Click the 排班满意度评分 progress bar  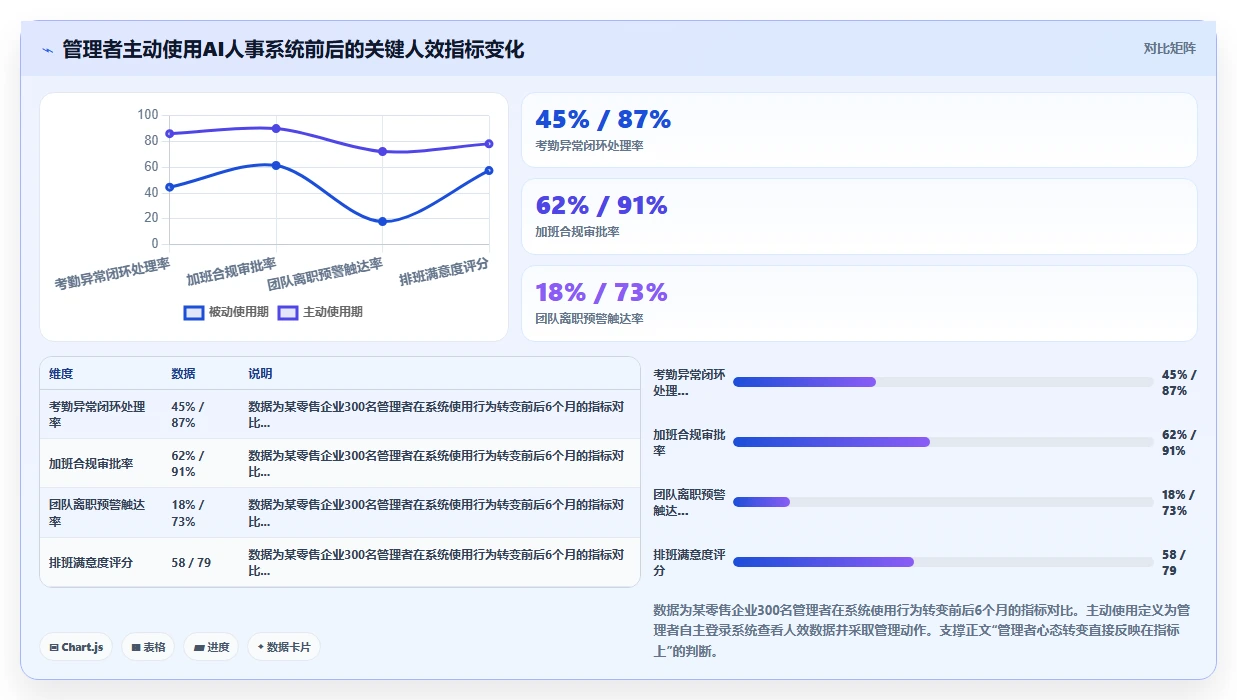tap(943, 562)
